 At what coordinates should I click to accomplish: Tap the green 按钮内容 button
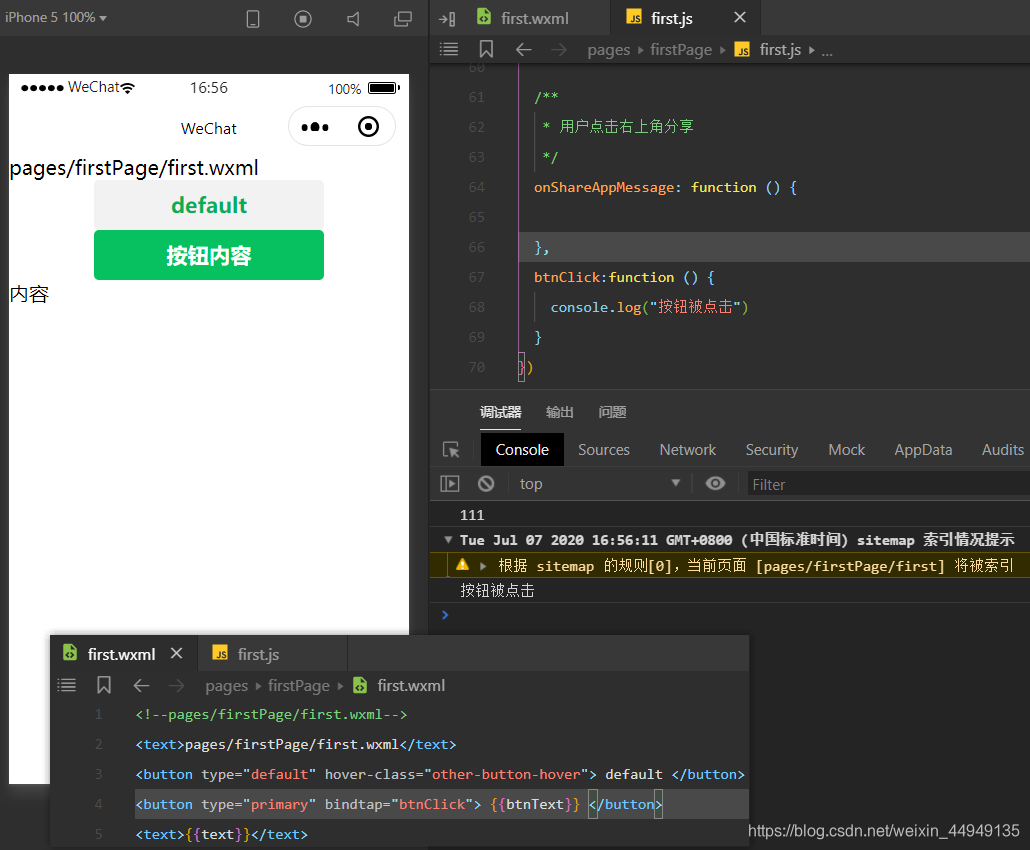click(x=209, y=255)
